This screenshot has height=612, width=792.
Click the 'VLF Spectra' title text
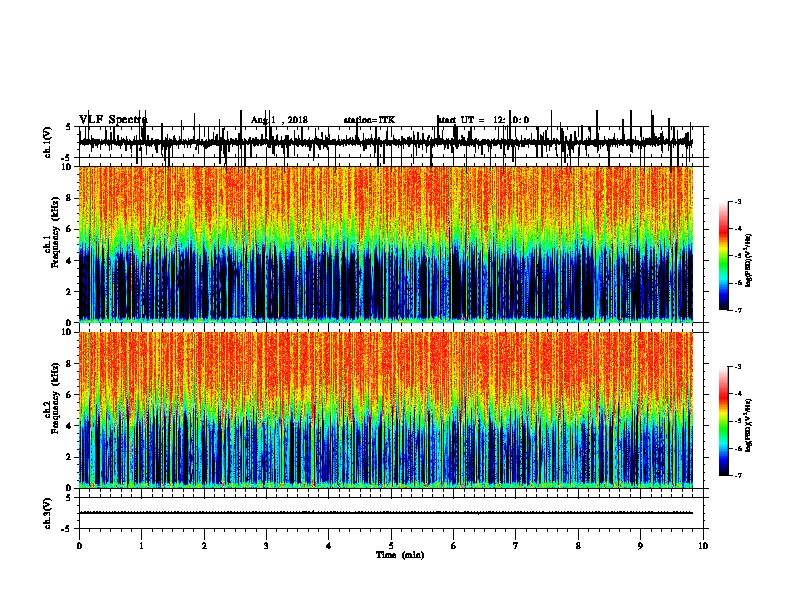pyautogui.click(x=113, y=120)
